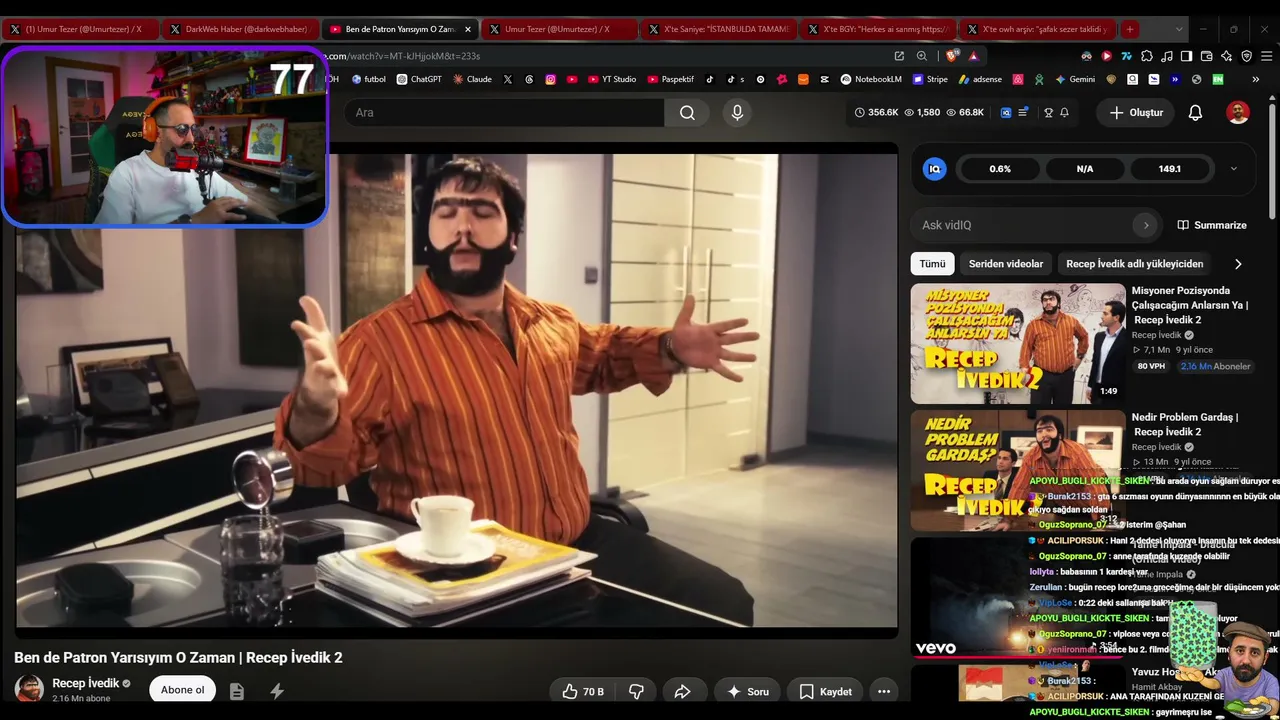Viewport: 1280px width, 720px height.
Task: Dislike the video
Action: 636,691
